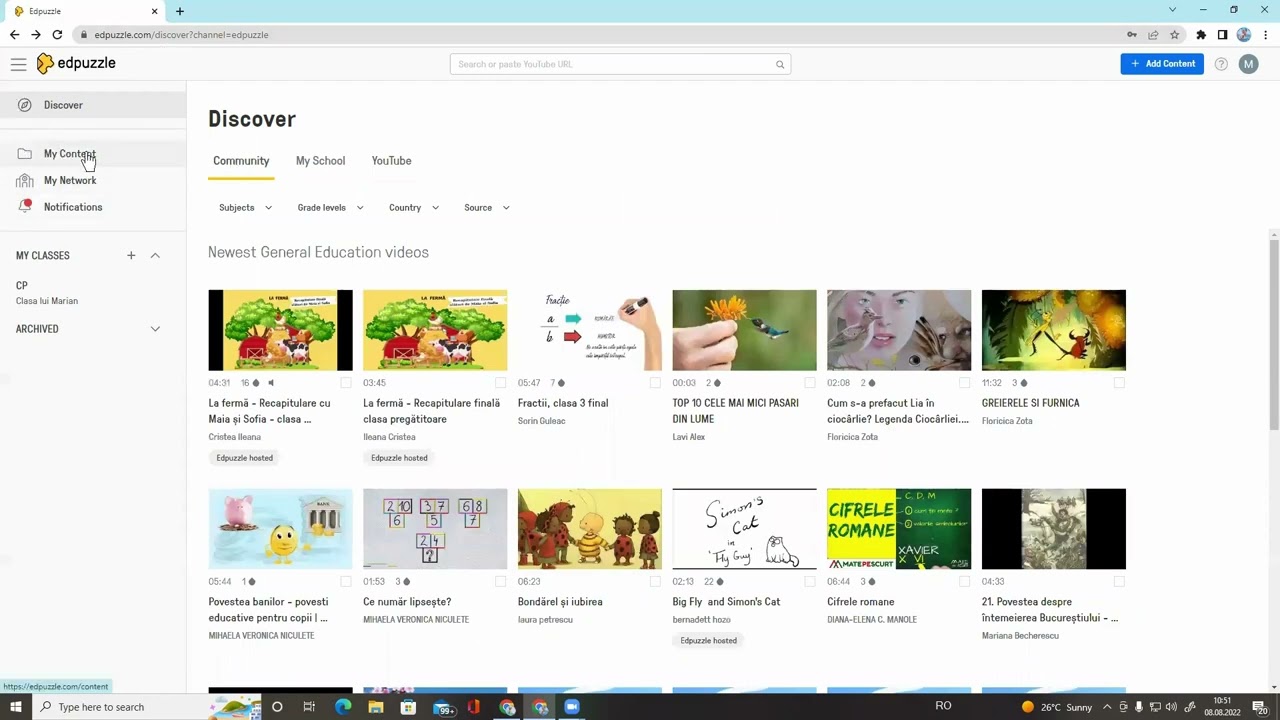Screen dimensions: 1280x720
Task: Open the Chrome menu dots
Action: [1264, 35]
